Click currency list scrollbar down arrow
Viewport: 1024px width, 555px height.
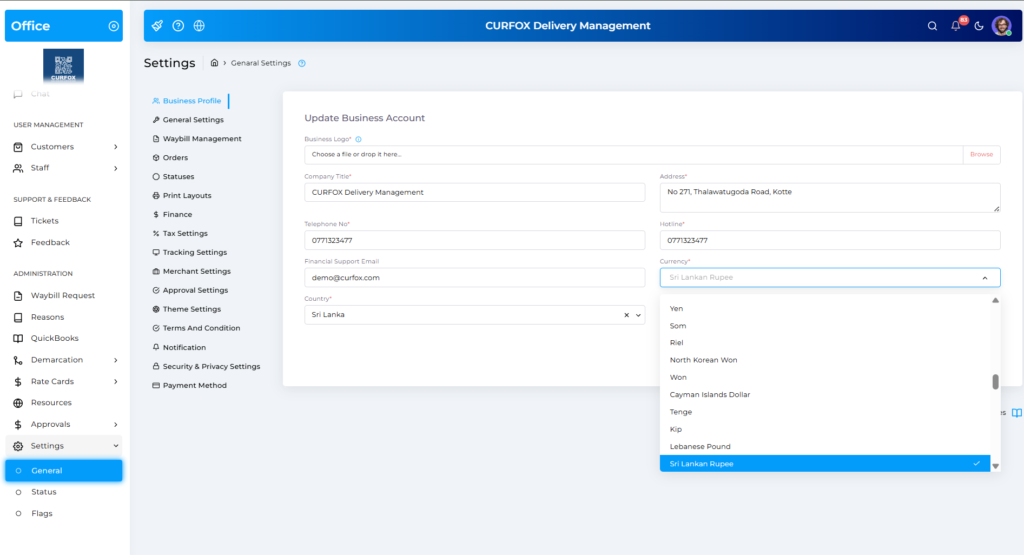click(995, 466)
